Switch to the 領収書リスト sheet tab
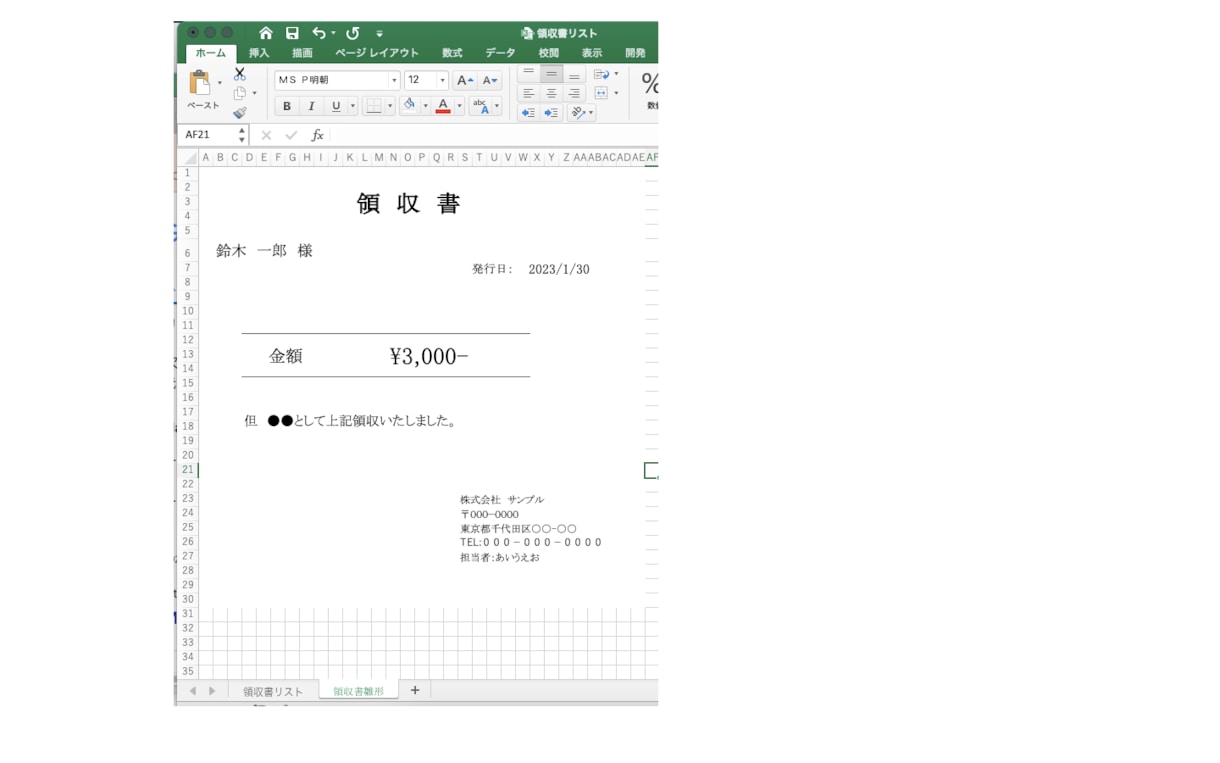 (x=273, y=691)
